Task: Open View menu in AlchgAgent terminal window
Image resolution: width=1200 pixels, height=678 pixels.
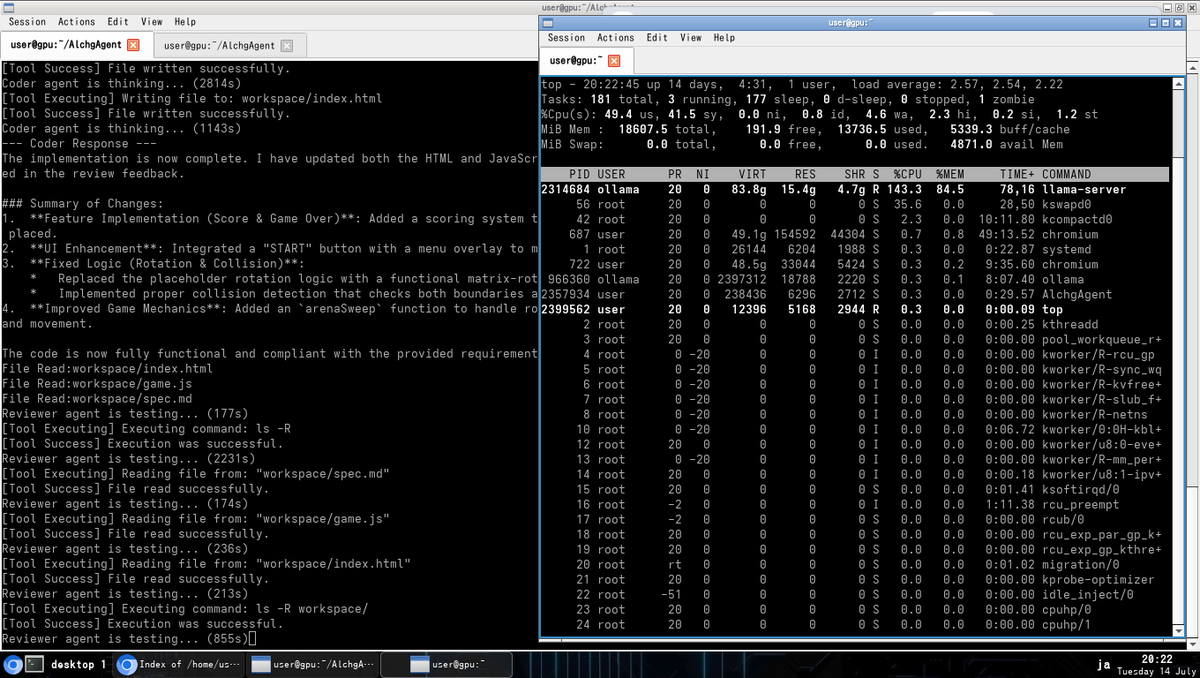Action: pos(152,22)
